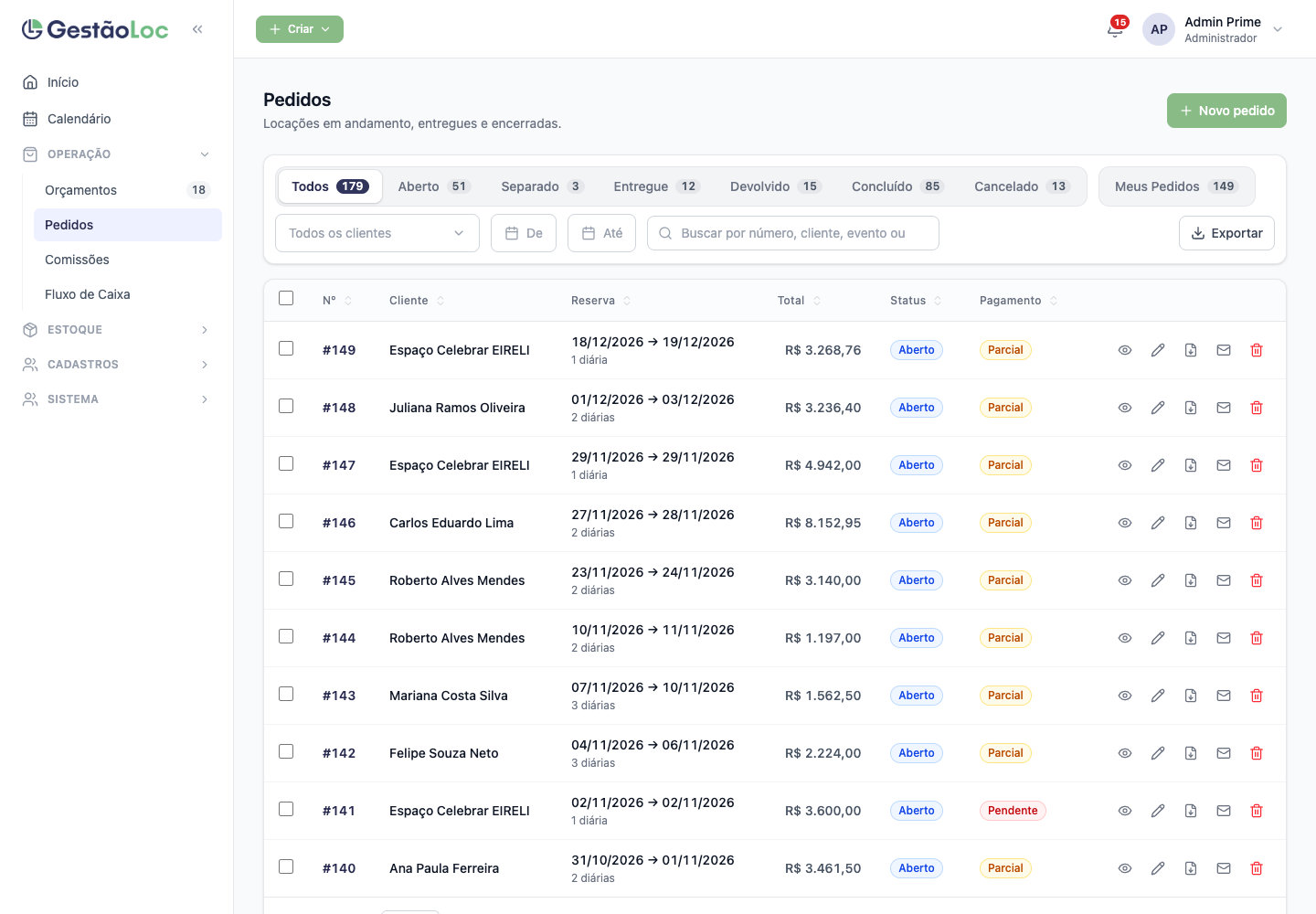Tick the select-all checkbox in the table header
This screenshot has width=1316, height=914.
coord(286,298)
